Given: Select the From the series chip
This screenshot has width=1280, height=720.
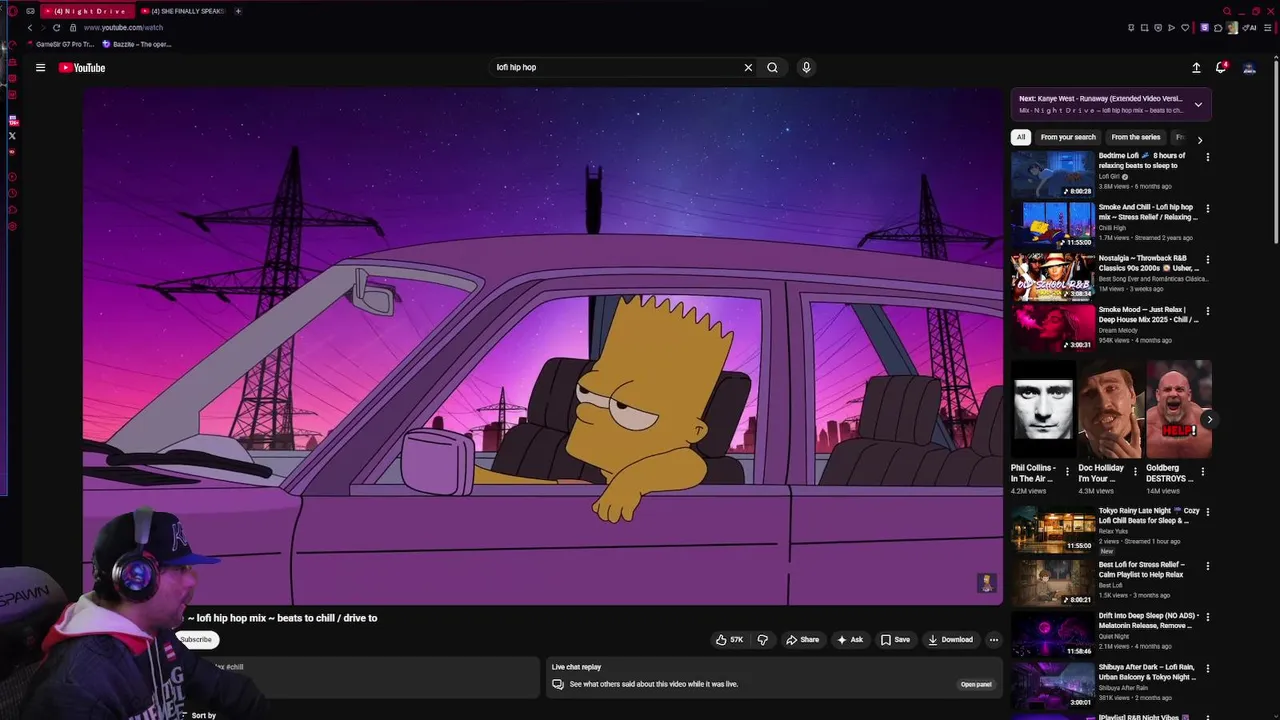Looking at the screenshot, I should point(1136,137).
